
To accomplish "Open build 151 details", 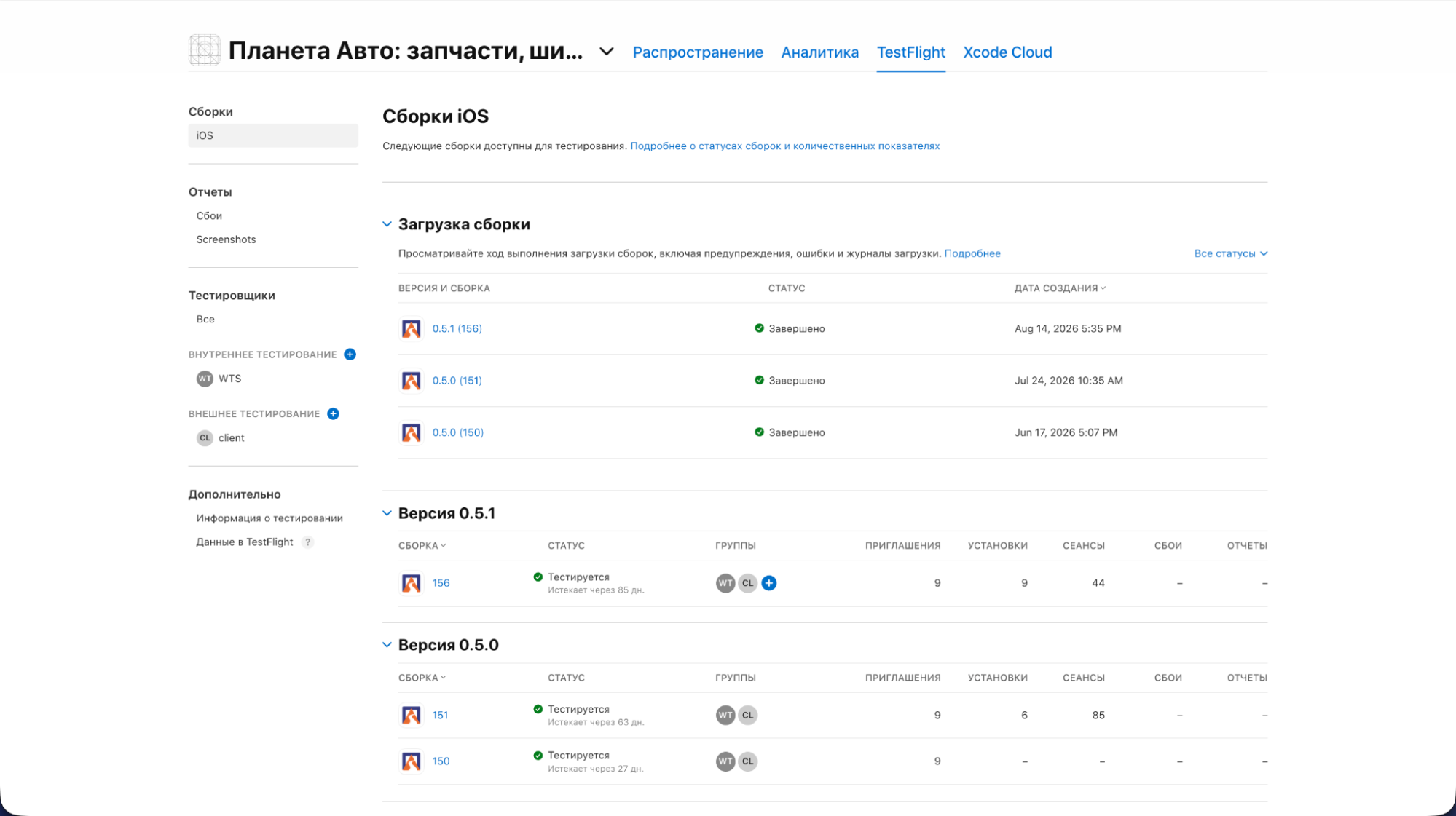I will [x=440, y=715].
